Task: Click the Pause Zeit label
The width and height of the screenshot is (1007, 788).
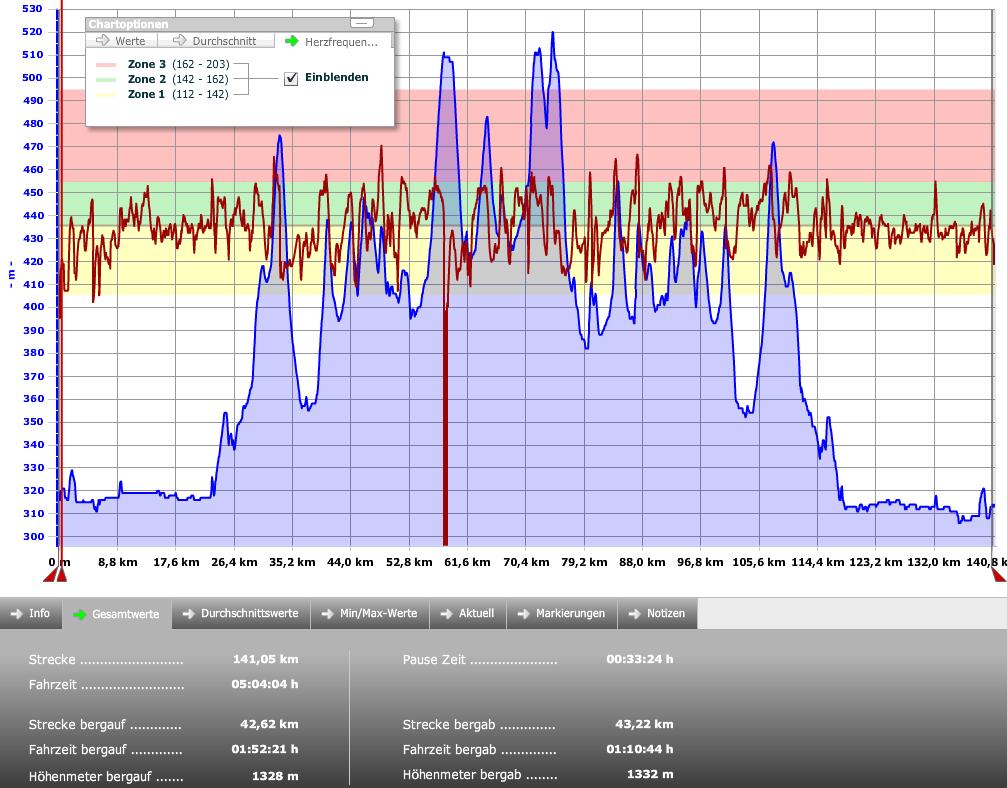Action: (x=434, y=660)
